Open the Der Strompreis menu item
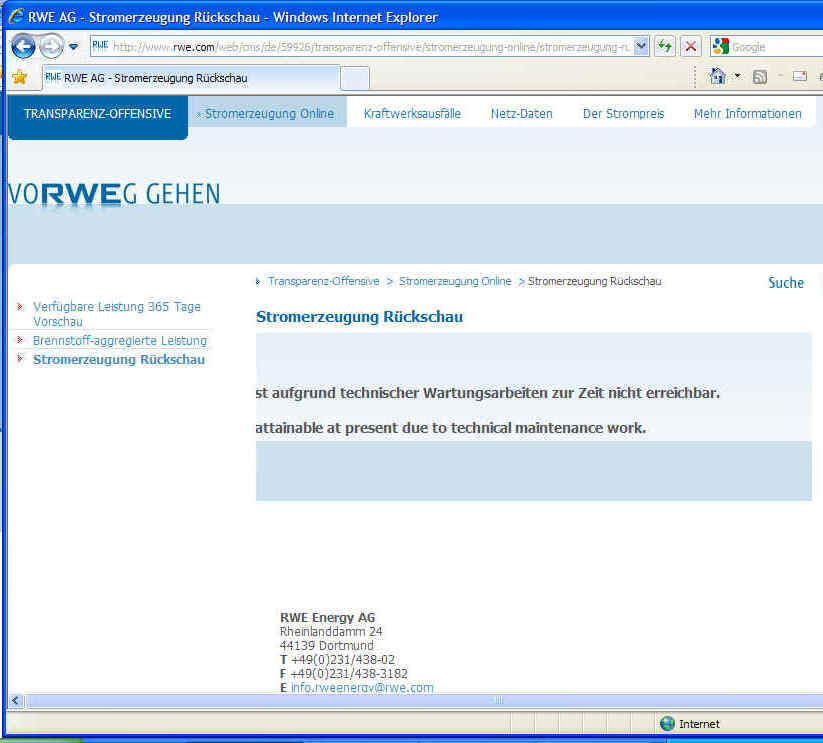Screen dimensions: 823x743 pyautogui.click(x=624, y=113)
